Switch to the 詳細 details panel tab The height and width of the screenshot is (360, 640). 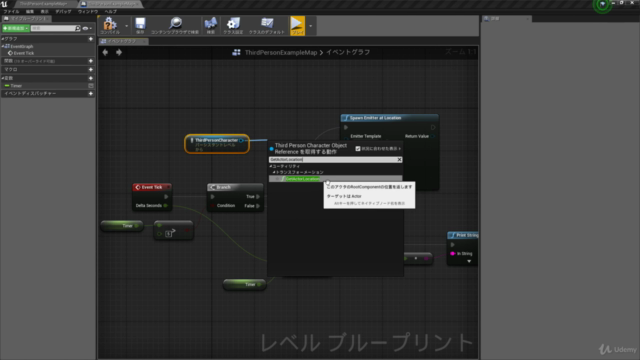tap(506, 19)
